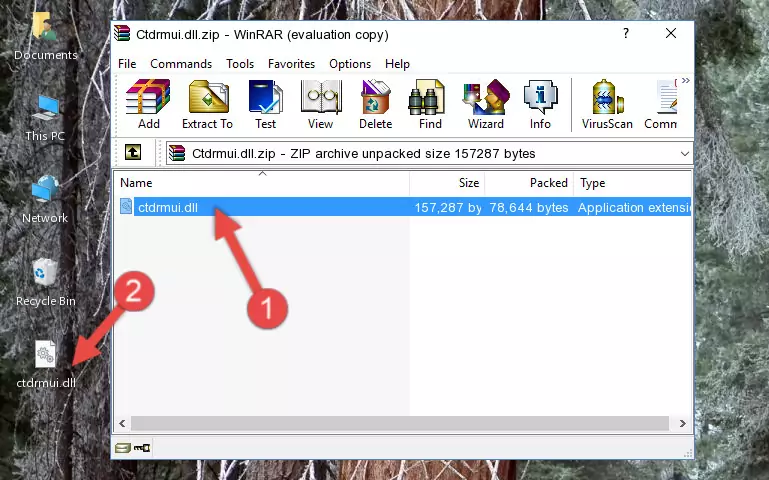Screen dimensions: 769x480
Task: Open the Commands menu
Action: 181,64
